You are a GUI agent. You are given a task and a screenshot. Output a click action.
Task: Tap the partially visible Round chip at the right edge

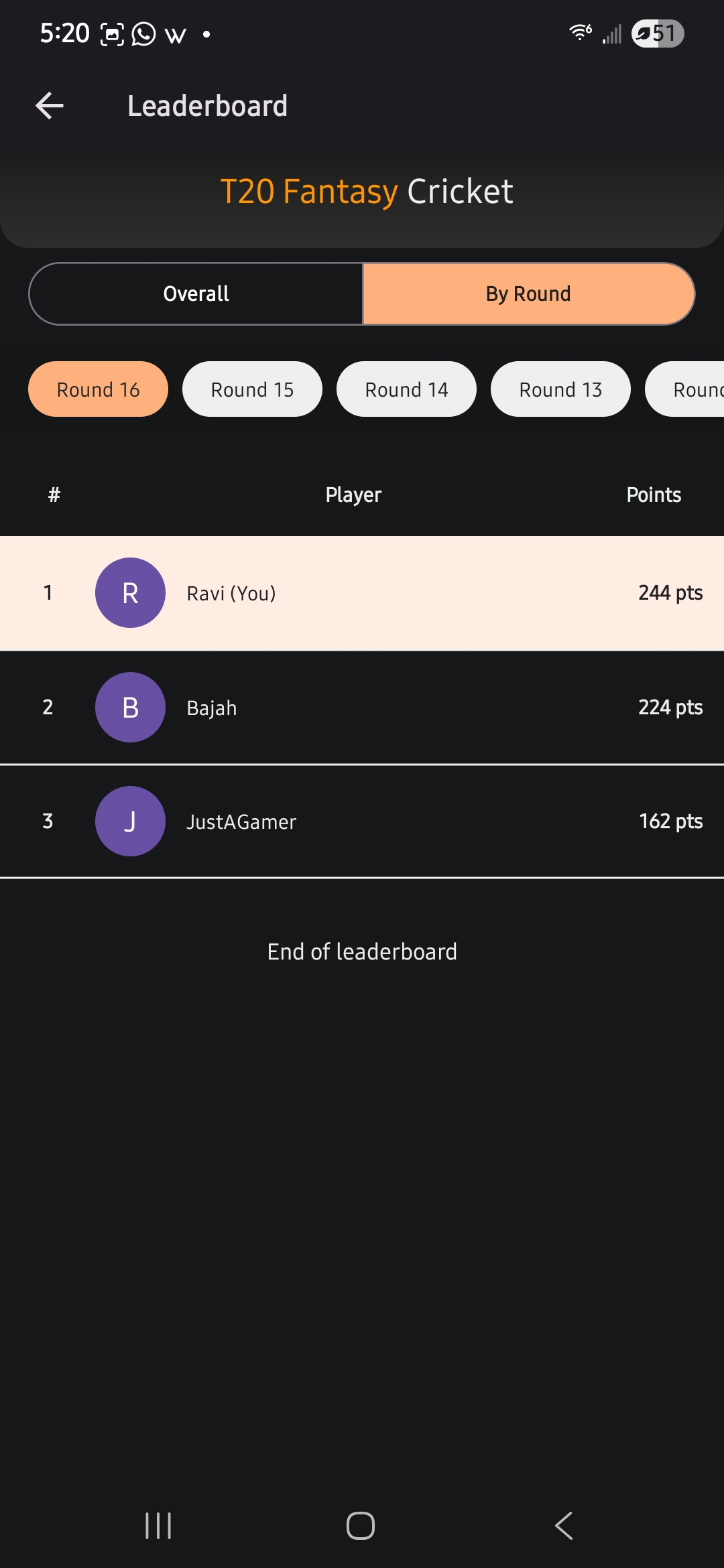point(685,389)
